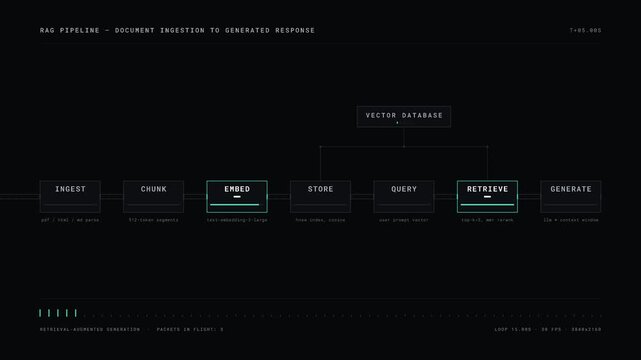Select the INGEST pipeline node

point(70,197)
